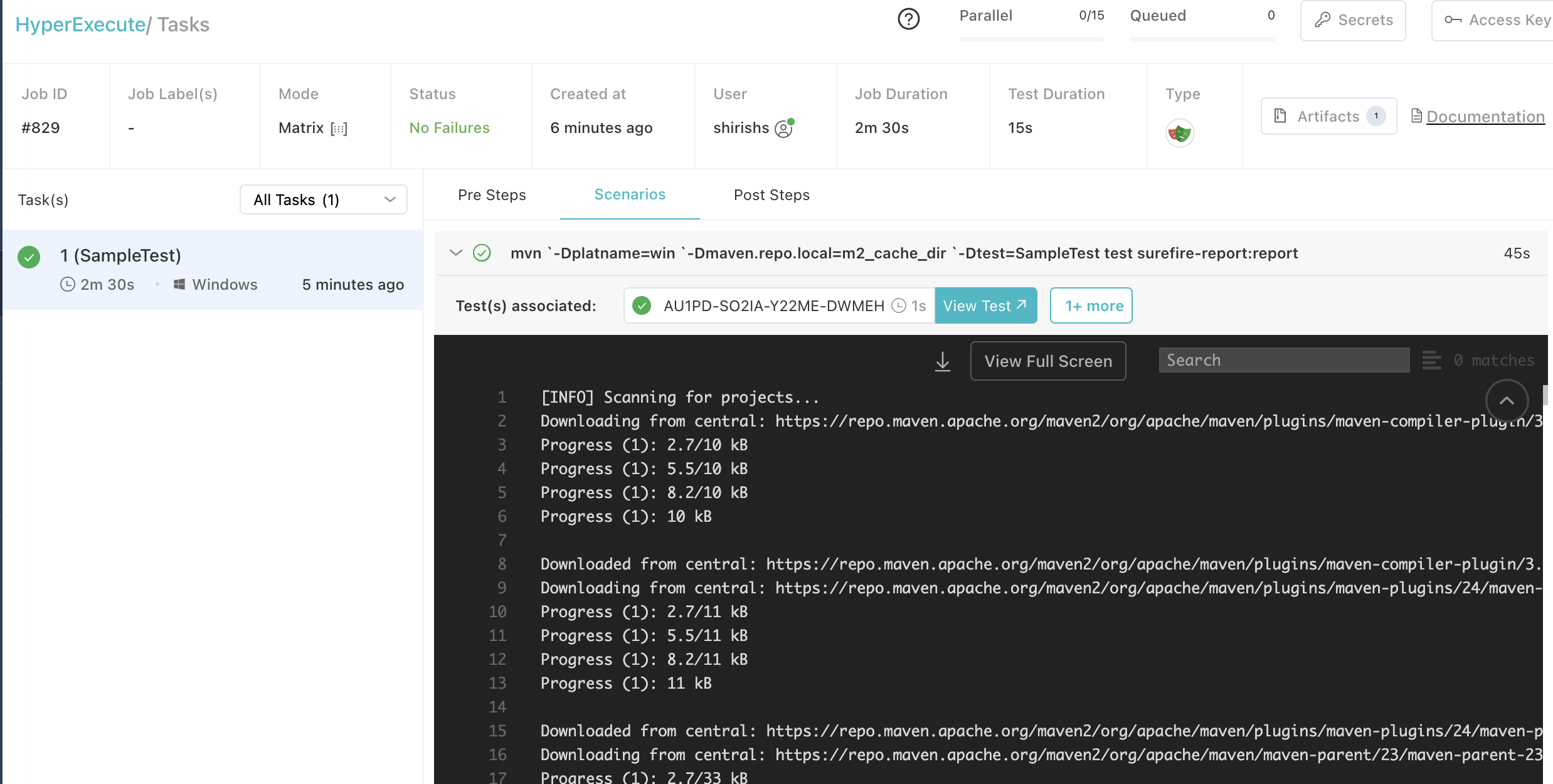Open the Artifacts button
Viewport: 1553px width, 784px height.
pos(1328,116)
